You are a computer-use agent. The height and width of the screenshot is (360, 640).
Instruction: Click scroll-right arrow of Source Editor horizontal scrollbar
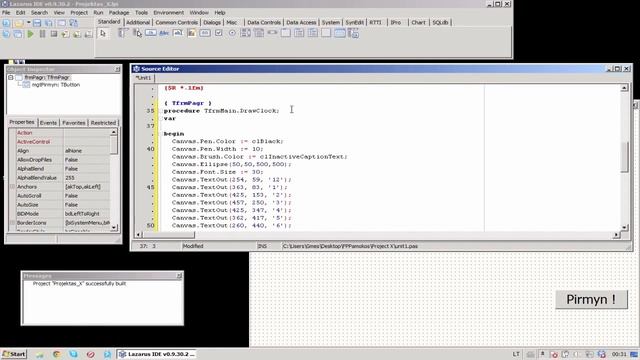pyautogui.click(x=616, y=235)
